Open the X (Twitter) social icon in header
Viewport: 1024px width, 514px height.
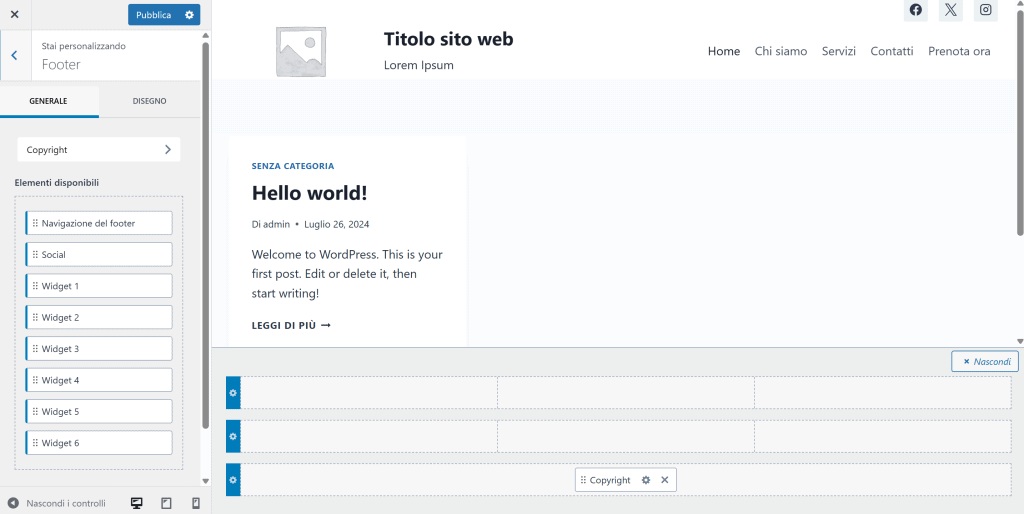click(951, 10)
